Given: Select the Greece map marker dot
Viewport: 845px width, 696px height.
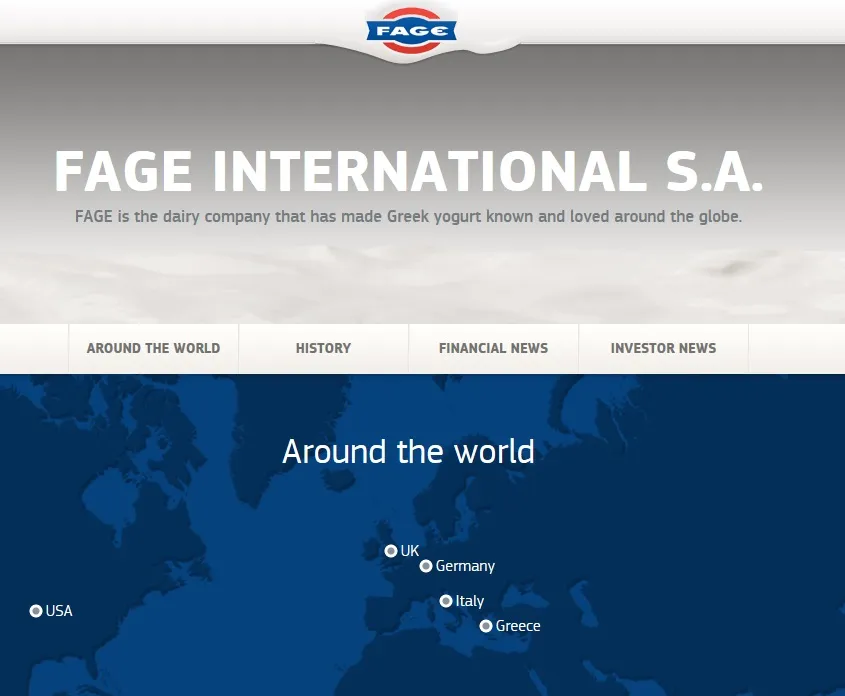Looking at the screenshot, I should click(486, 626).
